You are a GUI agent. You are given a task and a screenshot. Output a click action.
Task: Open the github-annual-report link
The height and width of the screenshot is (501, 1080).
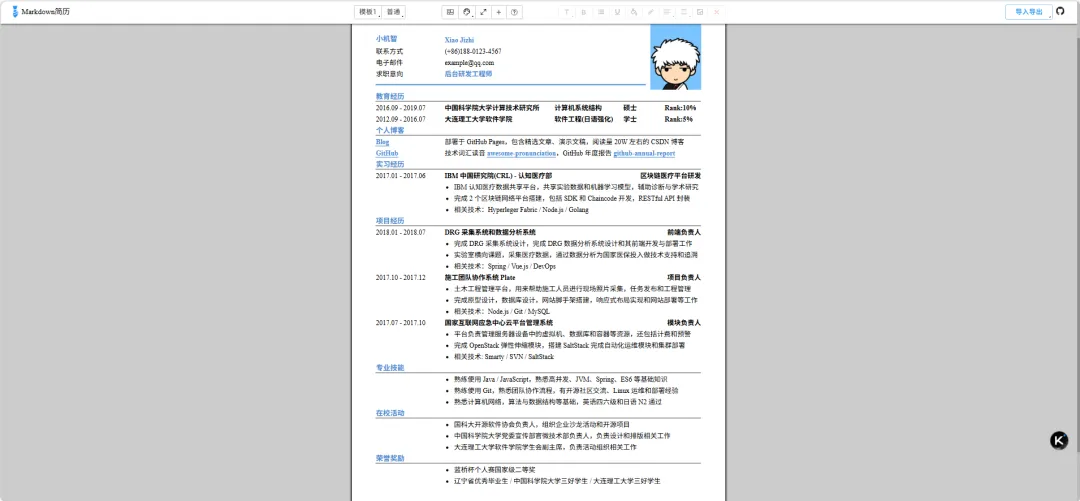644,153
